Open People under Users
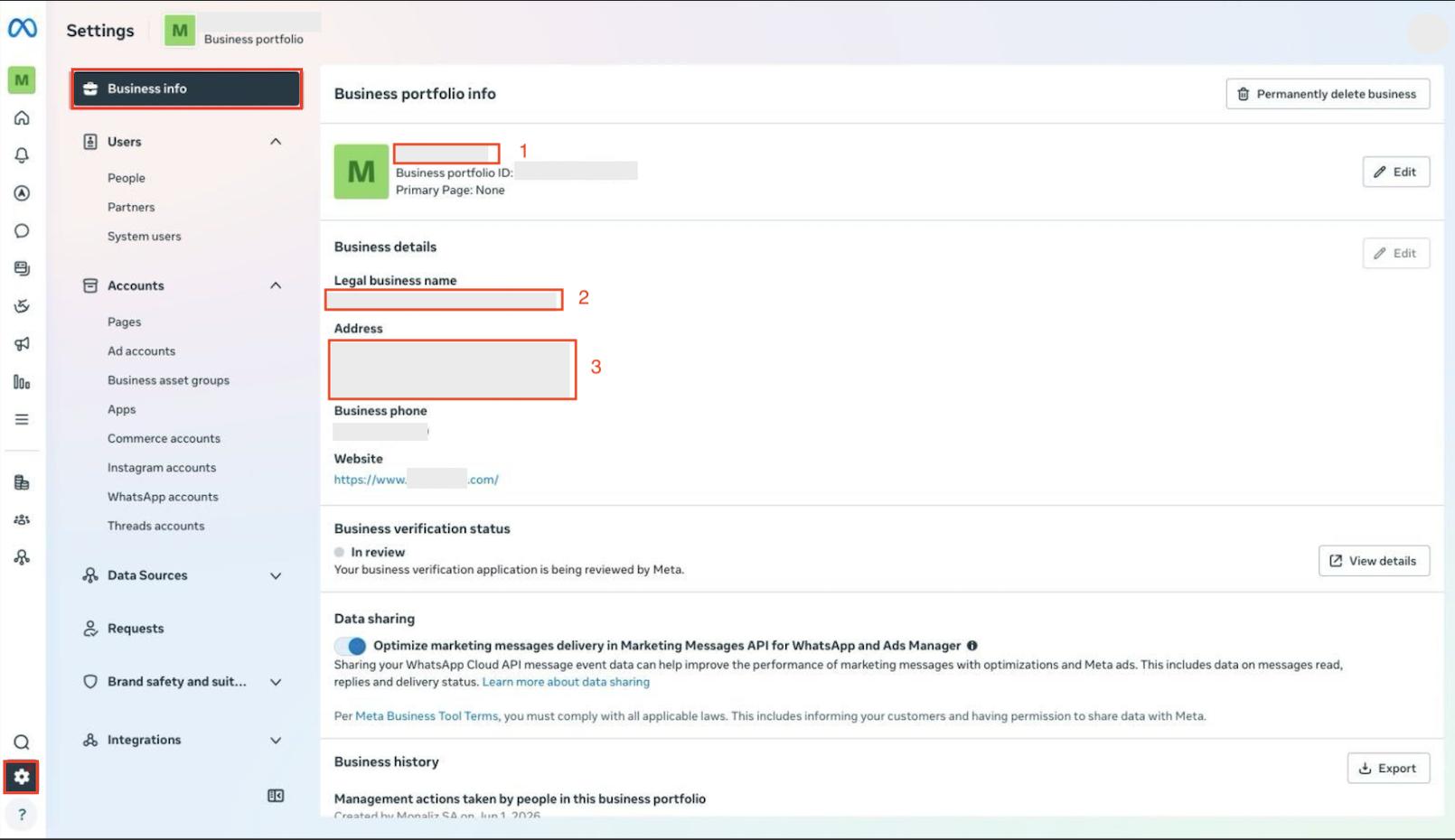Image resolution: width=1455 pixels, height=840 pixels. click(x=127, y=178)
